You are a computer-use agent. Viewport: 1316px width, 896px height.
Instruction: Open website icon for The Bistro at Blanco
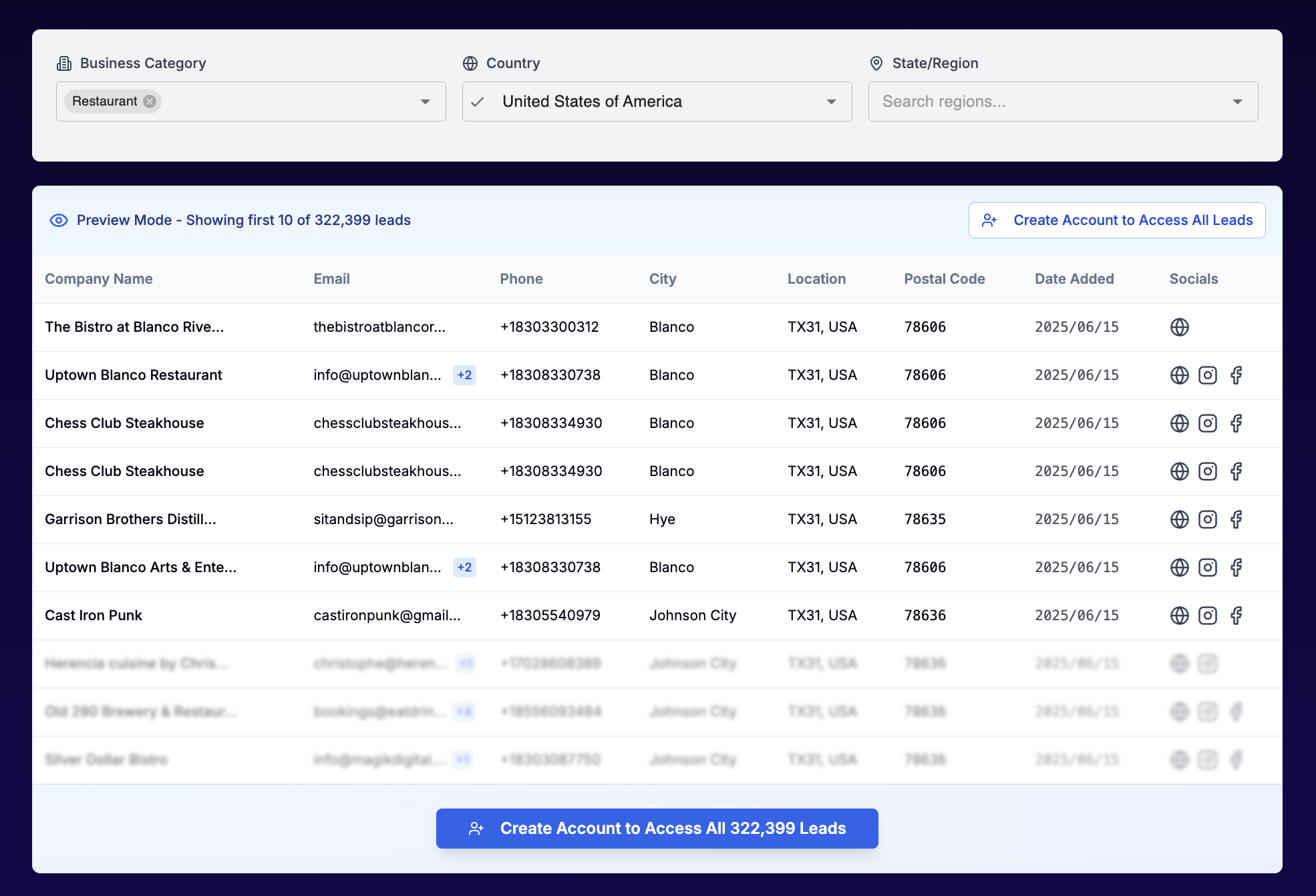coord(1179,327)
